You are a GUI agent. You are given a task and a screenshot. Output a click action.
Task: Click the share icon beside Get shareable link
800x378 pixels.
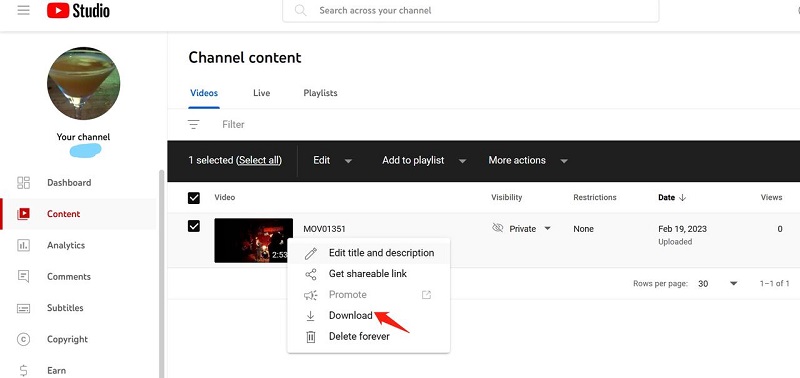(311, 274)
